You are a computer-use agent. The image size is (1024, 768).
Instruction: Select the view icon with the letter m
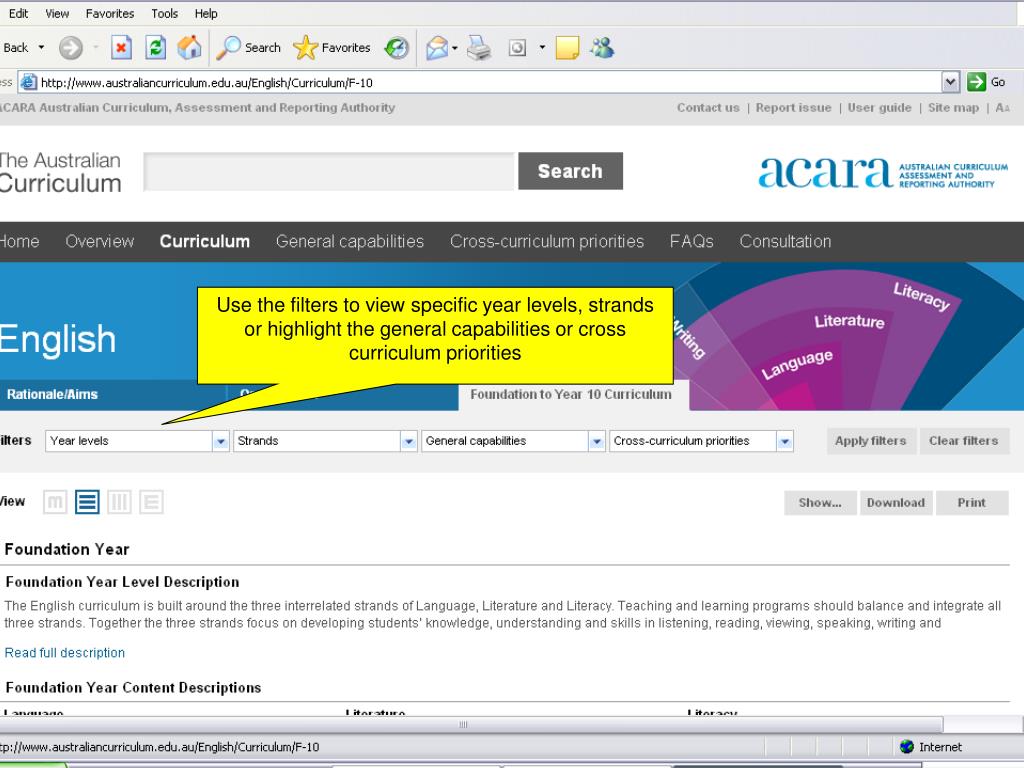click(55, 502)
